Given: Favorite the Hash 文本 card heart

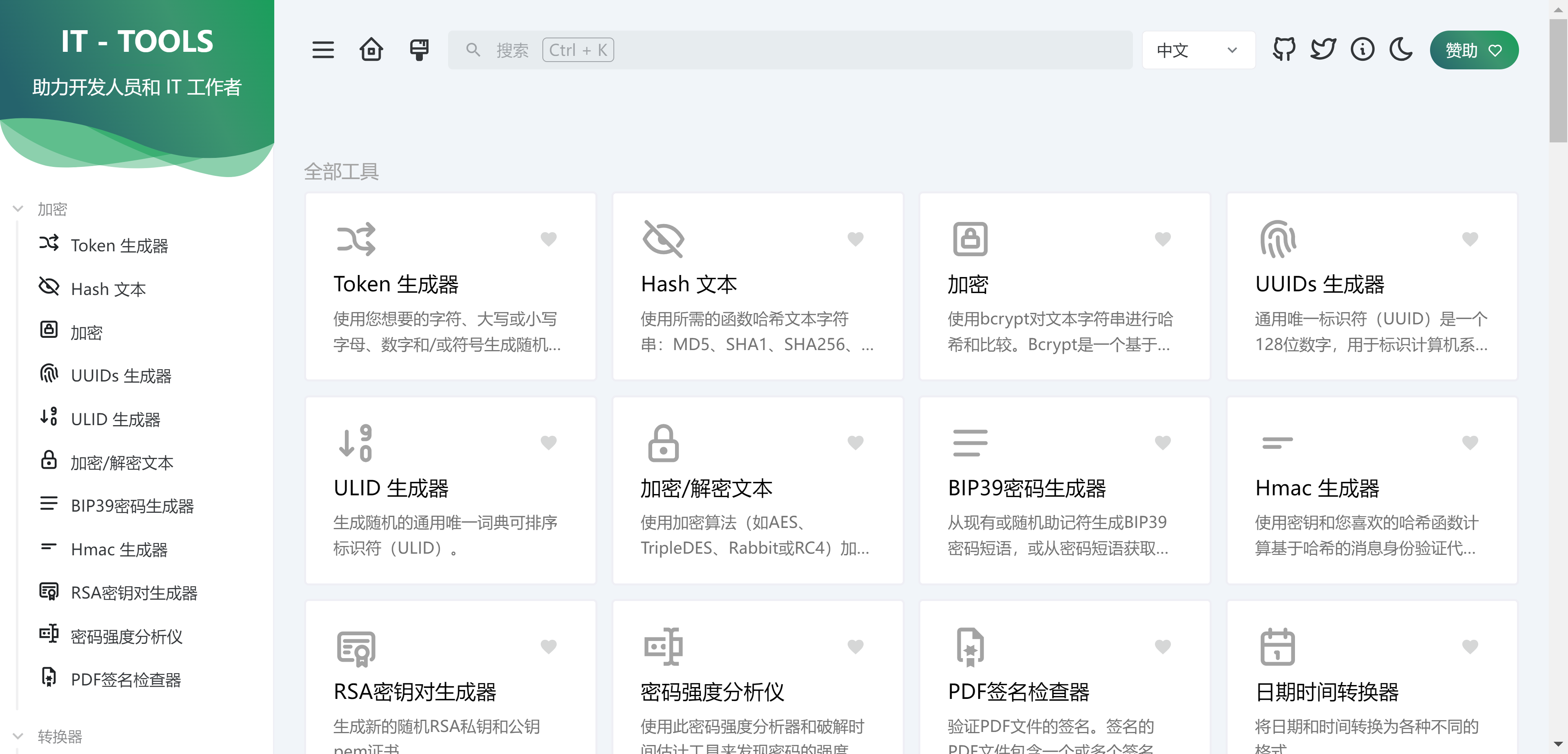Looking at the screenshot, I should click(x=855, y=239).
